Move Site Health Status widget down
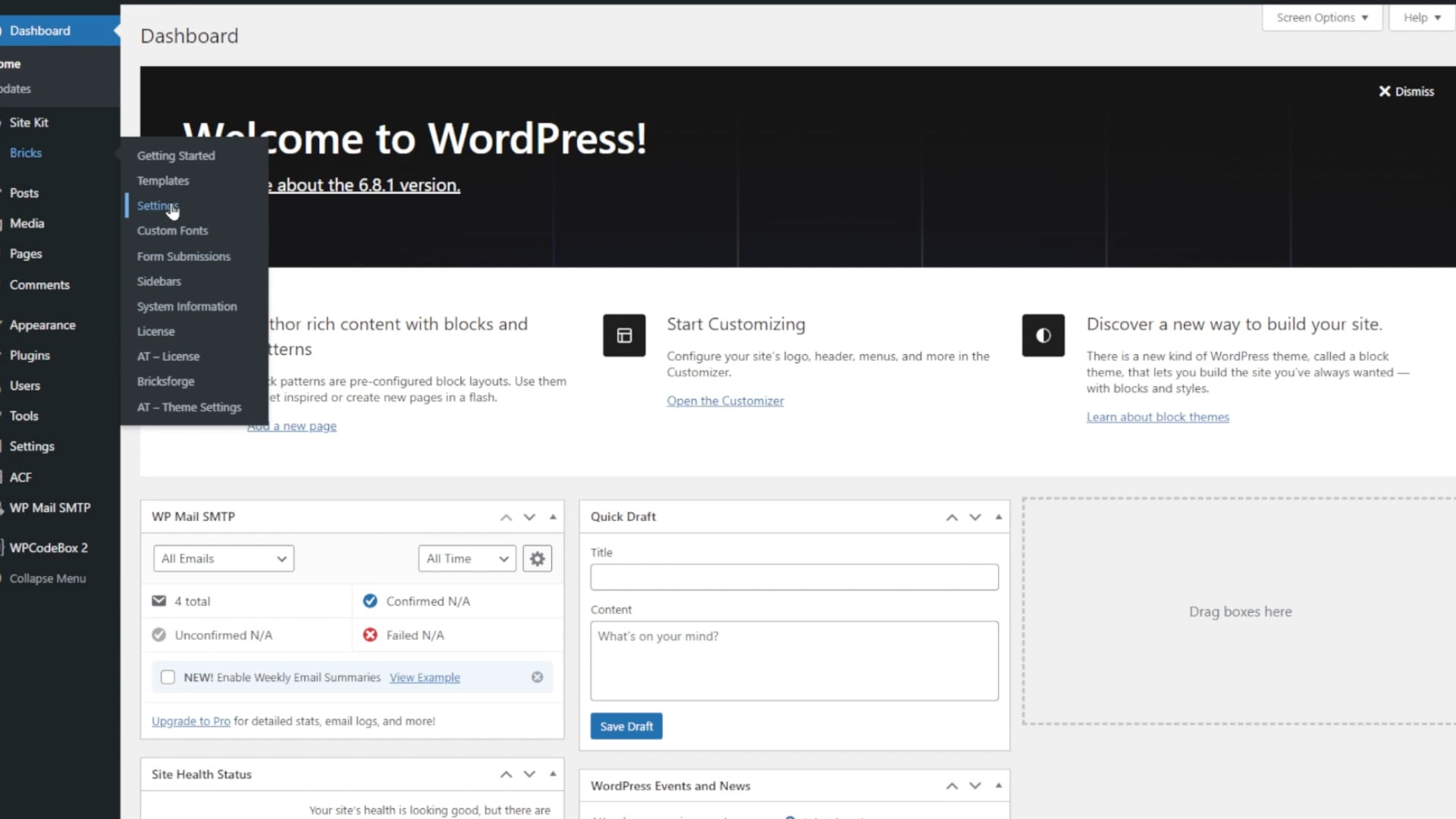1456x819 pixels. (x=529, y=774)
